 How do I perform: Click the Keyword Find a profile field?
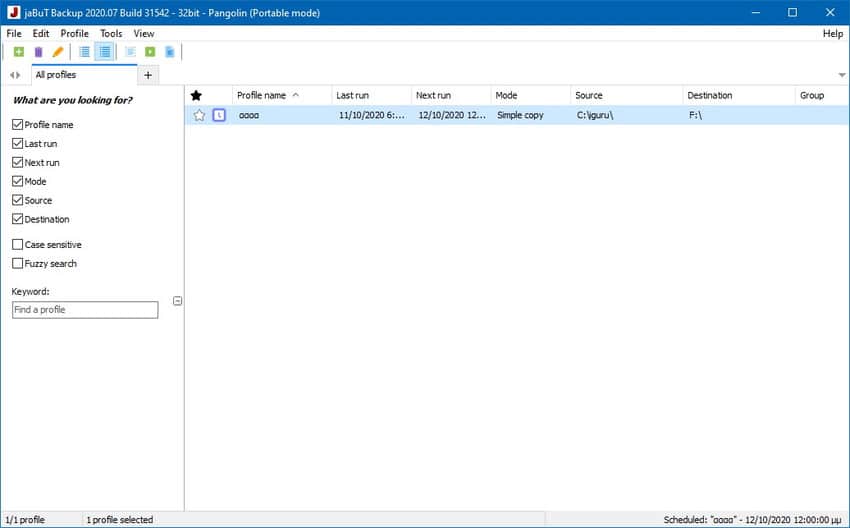pyautogui.click(x=85, y=310)
